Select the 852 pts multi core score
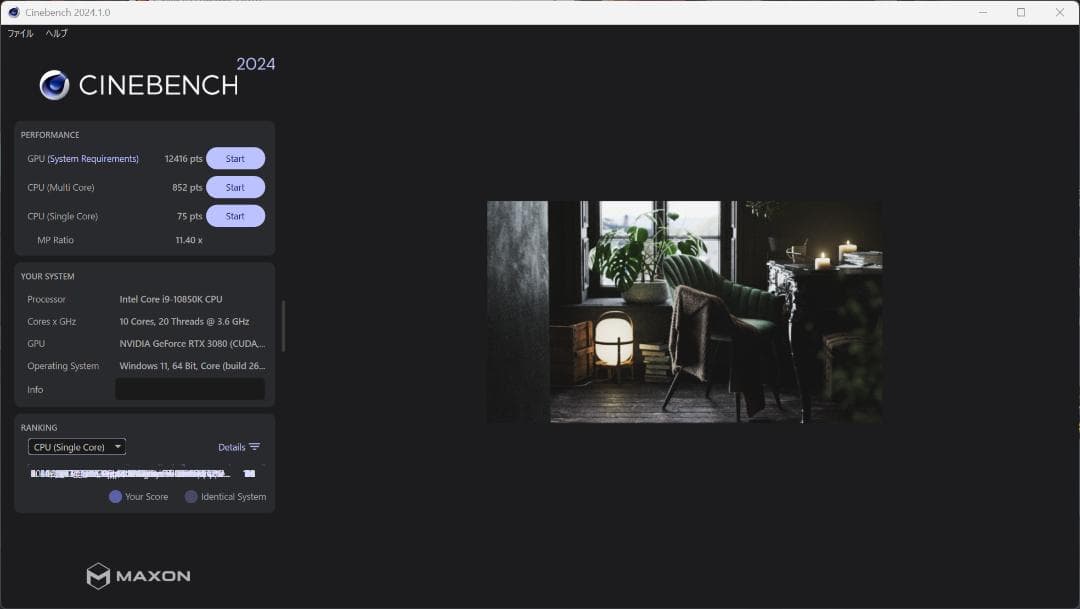This screenshot has width=1080, height=609. pos(187,187)
